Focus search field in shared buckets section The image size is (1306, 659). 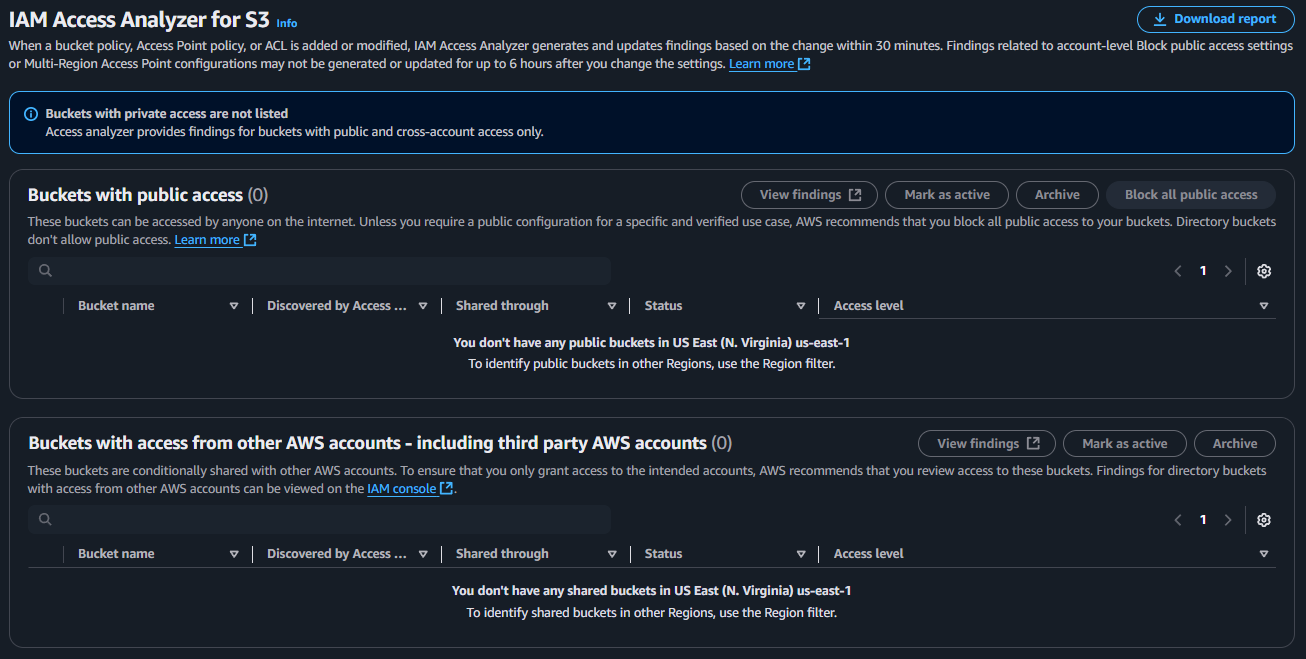click(x=319, y=519)
